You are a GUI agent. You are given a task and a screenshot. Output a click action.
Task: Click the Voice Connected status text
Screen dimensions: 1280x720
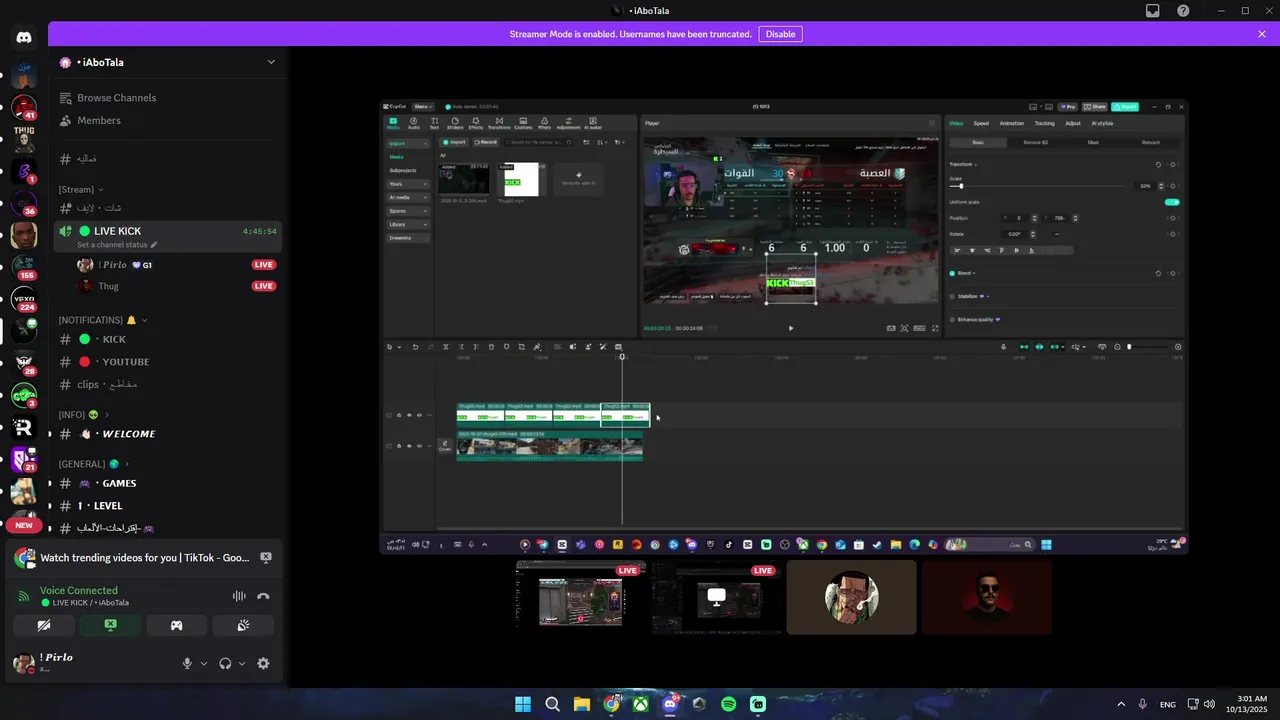(x=79, y=590)
